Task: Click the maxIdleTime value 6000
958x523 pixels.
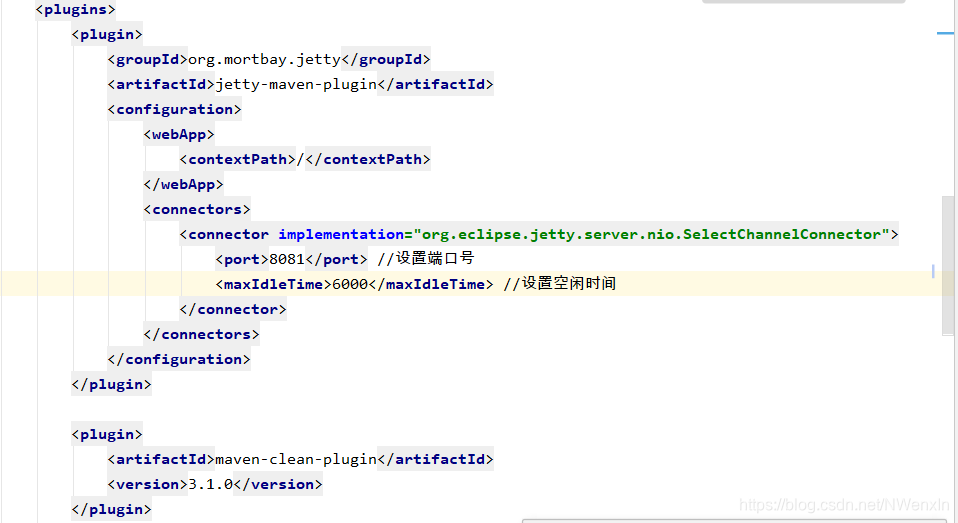Action: [350, 285]
